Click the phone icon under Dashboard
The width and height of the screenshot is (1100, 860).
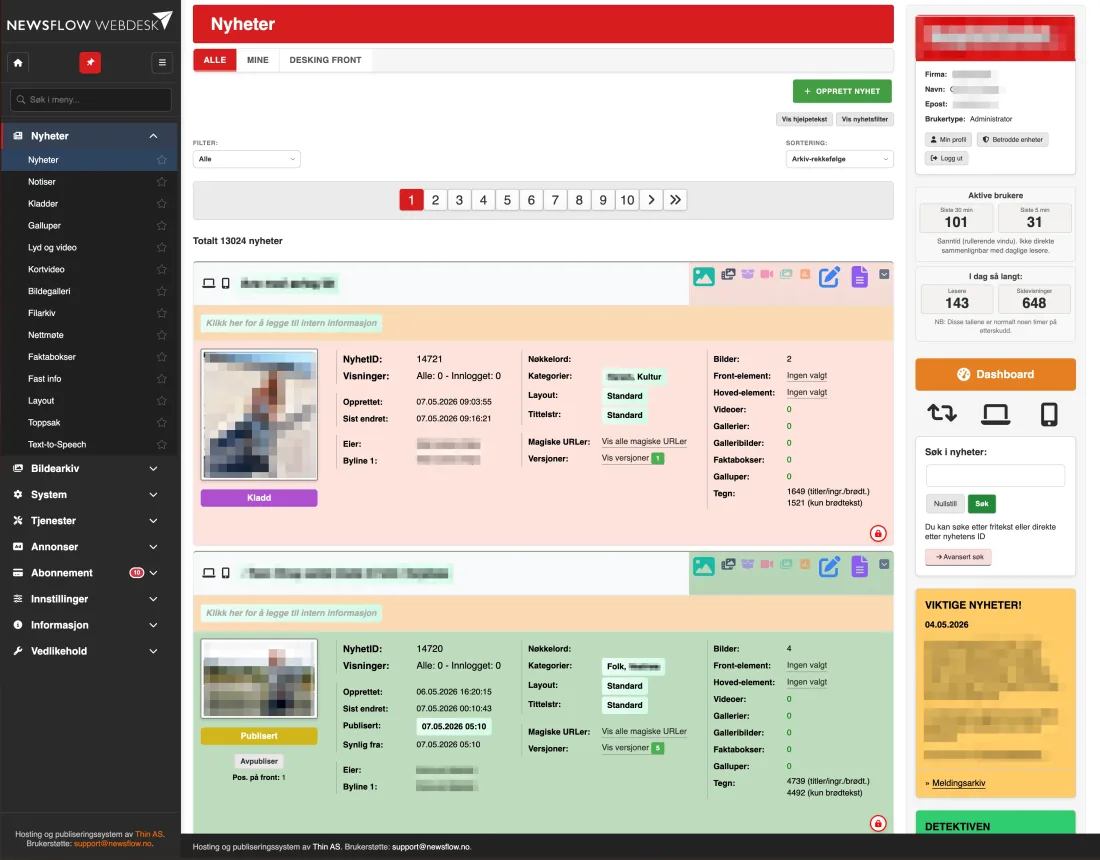(1049, 414)
